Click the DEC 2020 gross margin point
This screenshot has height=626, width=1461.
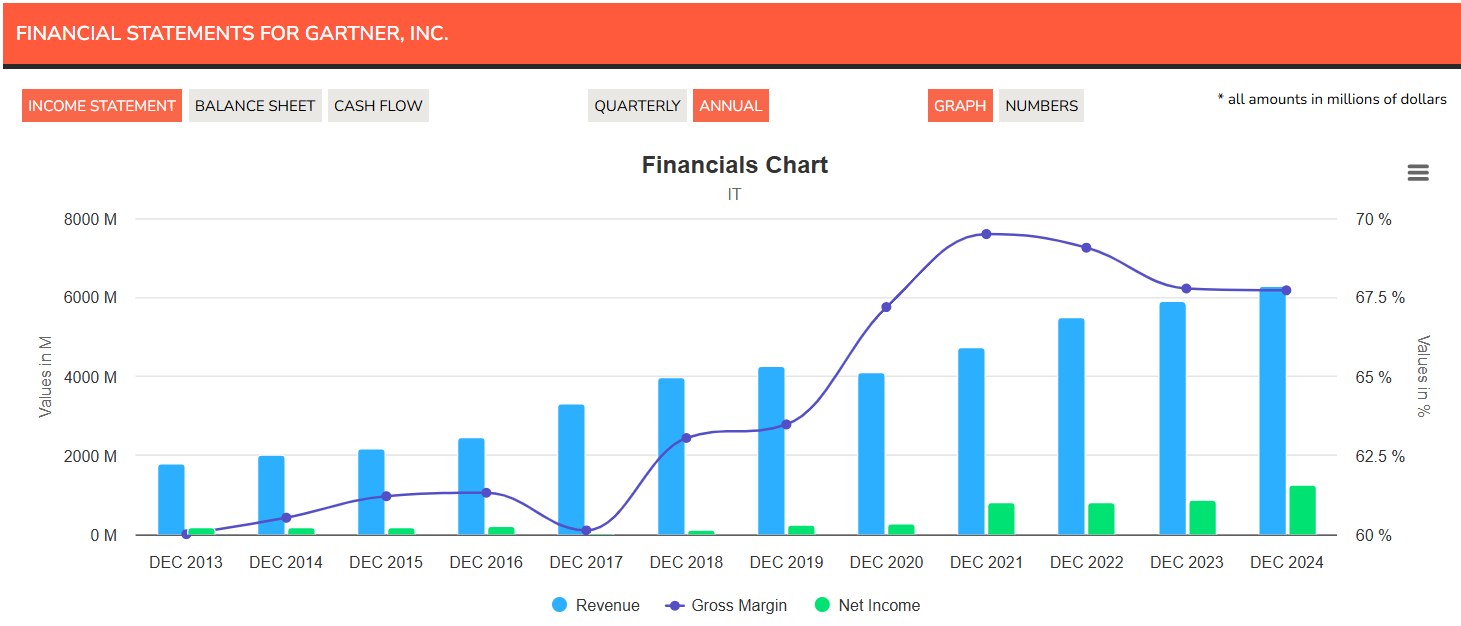click(x=886, y=307)
